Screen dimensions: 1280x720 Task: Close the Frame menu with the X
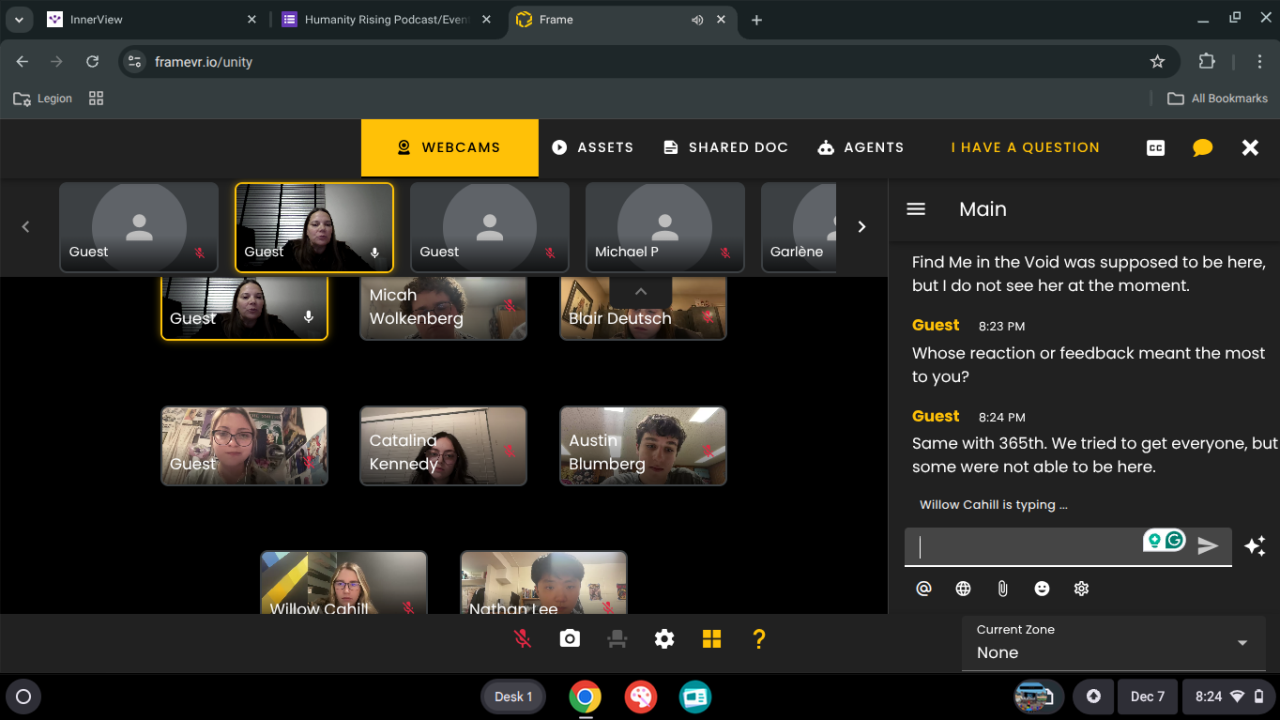coord(1250,148)
